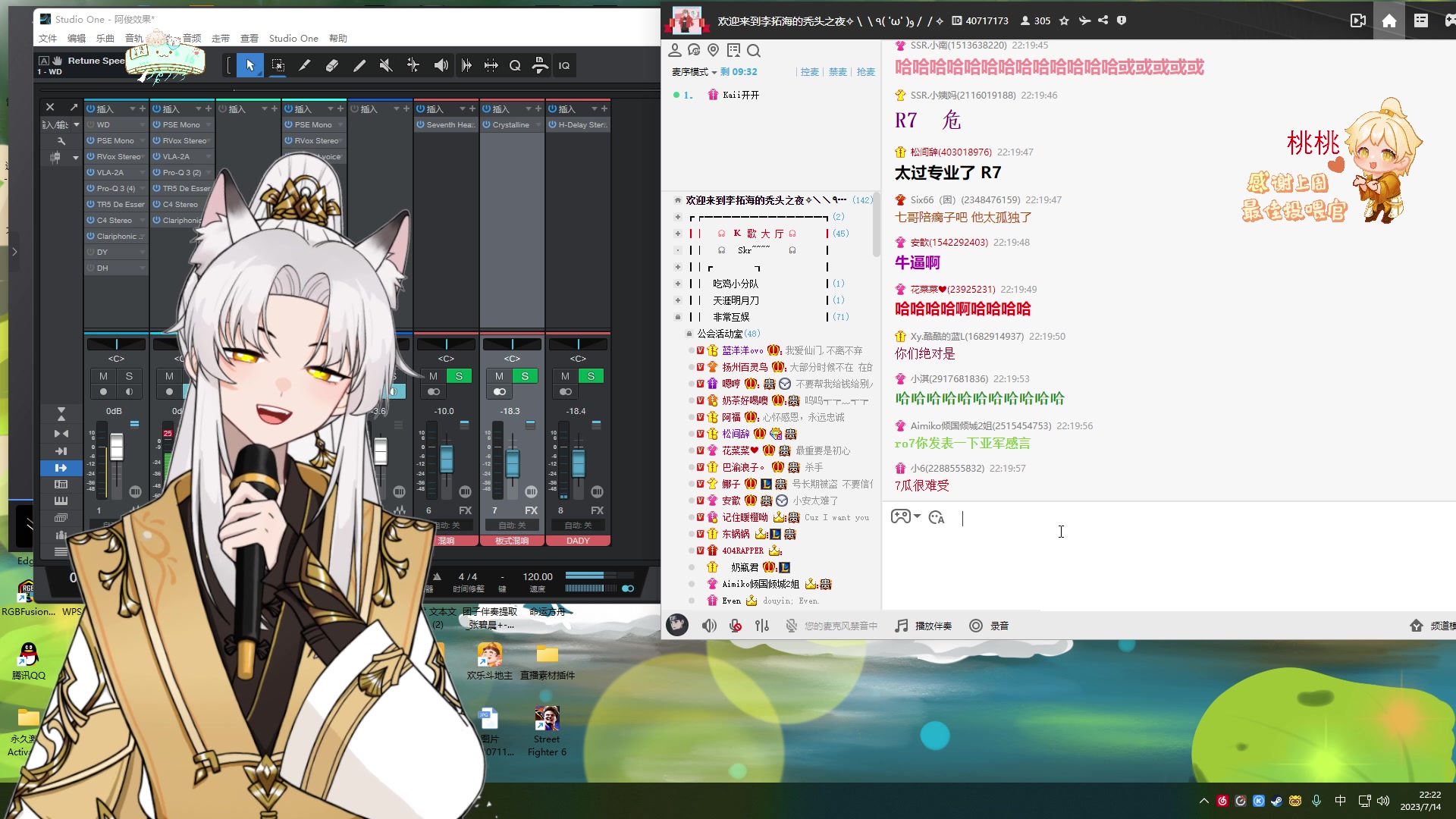This screenshot has width=1456, height=819.
Task: Click the microphone icon in system tray
Action: [1316, 801]
